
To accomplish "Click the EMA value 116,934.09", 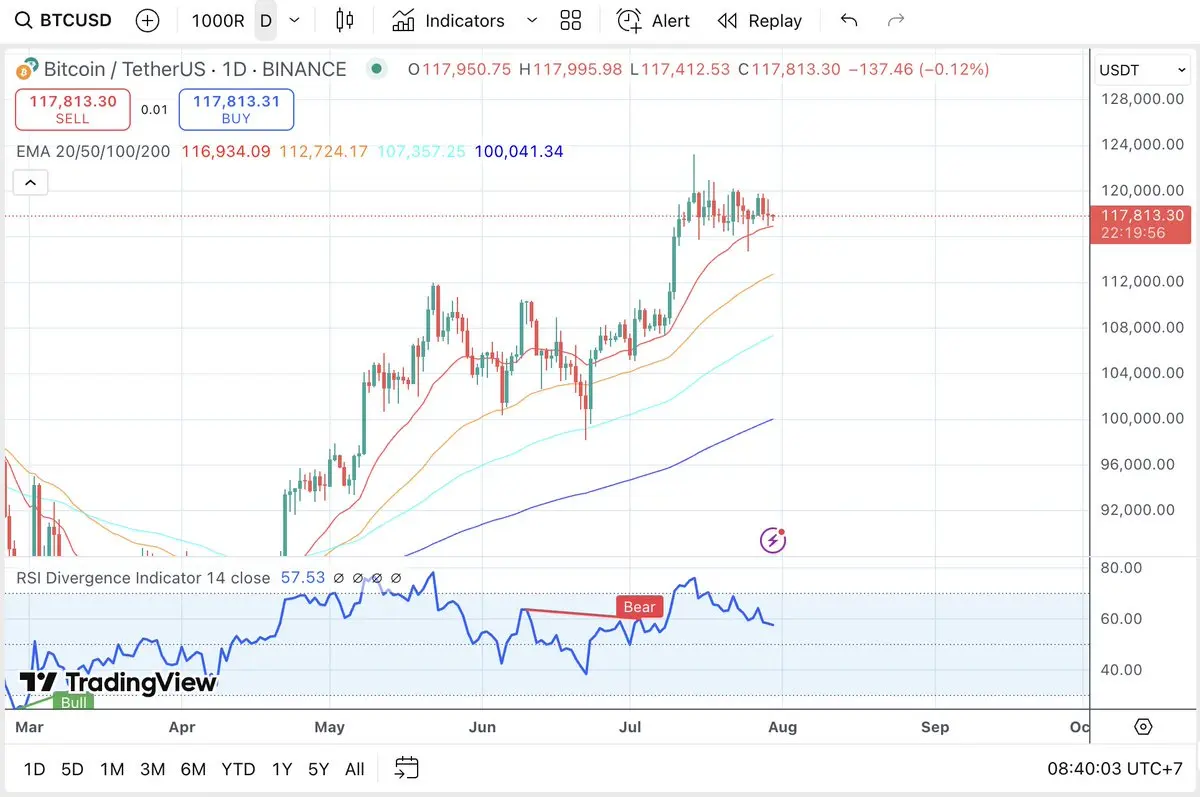I will click(225, 152).
